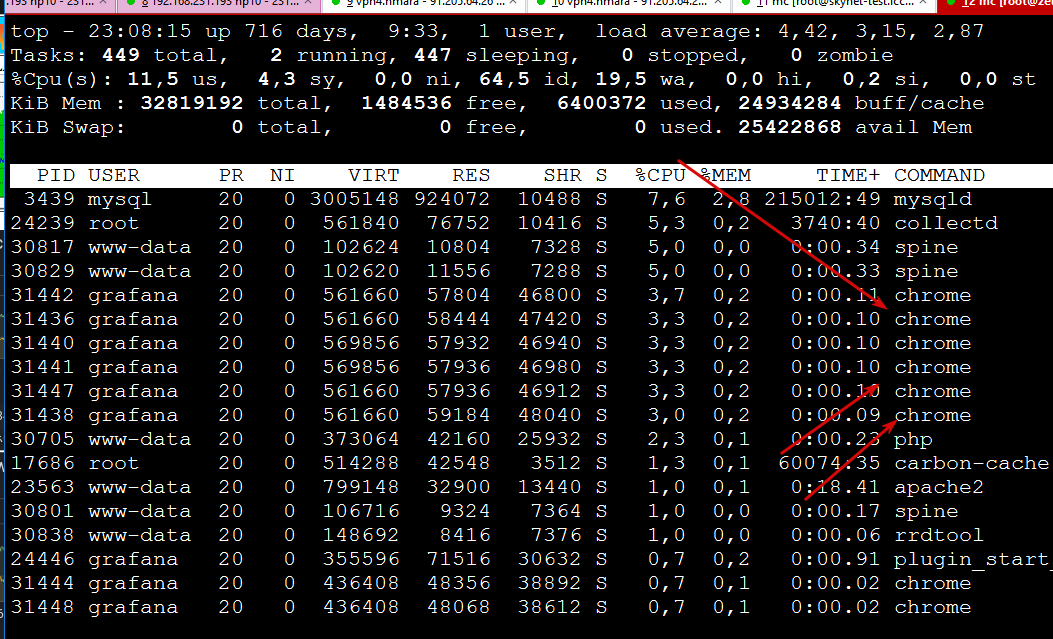Select buff/cache value 24934284
The width and height of the screenshot is (1053, 639).
pos(789,104)
